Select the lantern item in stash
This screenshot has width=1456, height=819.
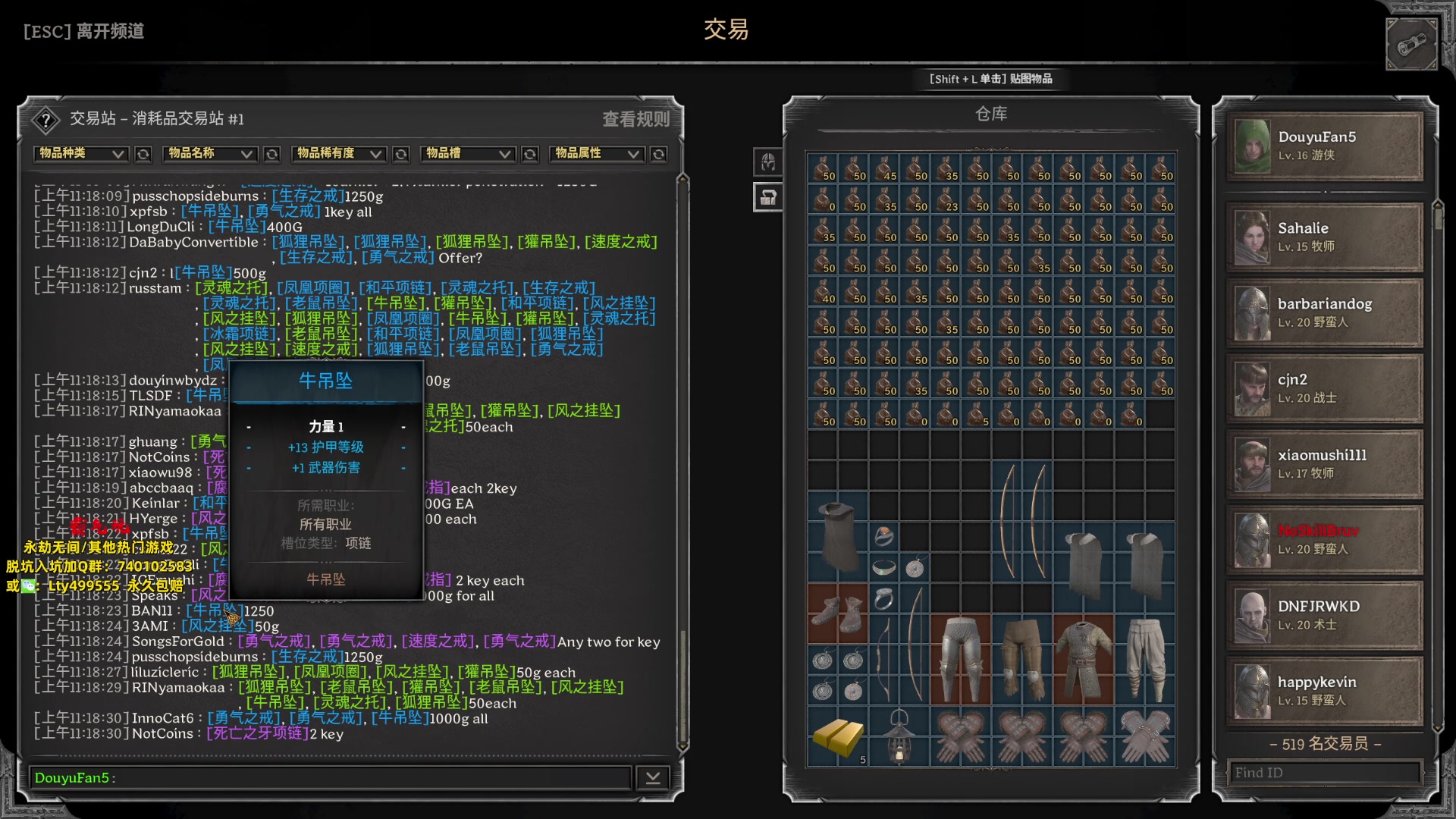899,736
